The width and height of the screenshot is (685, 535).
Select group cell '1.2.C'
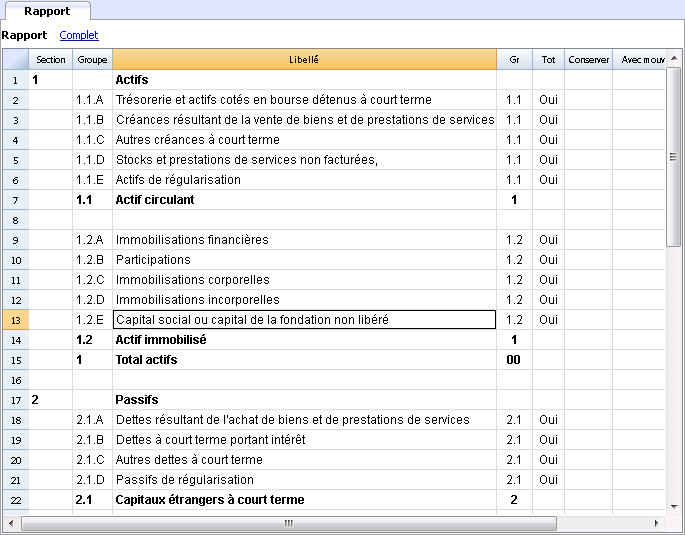(92, 280)
